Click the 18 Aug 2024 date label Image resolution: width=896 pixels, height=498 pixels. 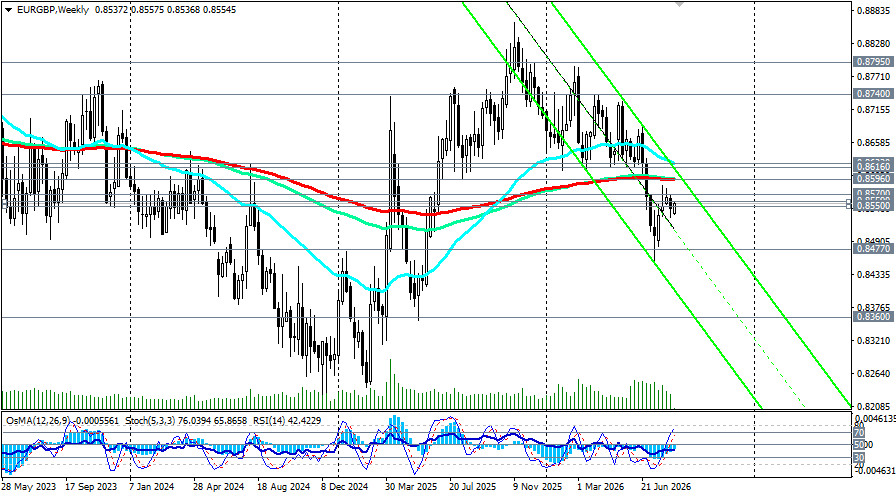pyautogui.click(x=283, y=487)
